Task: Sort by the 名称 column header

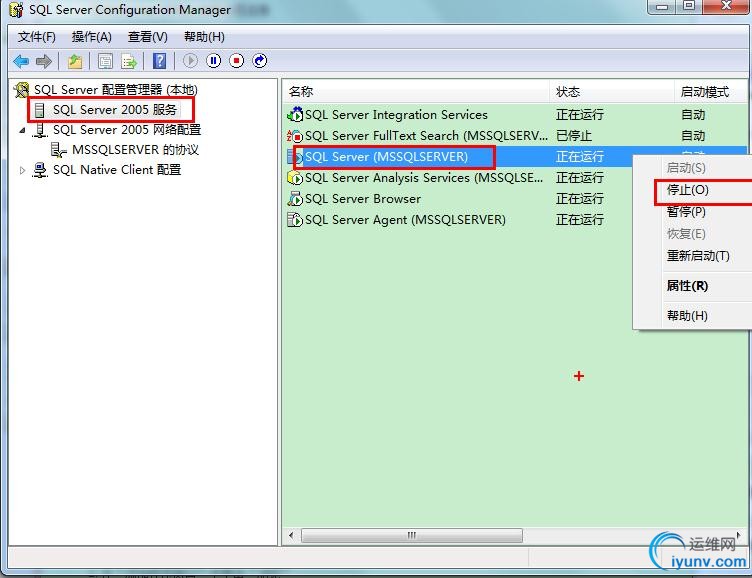Action: tap(415, 92)
